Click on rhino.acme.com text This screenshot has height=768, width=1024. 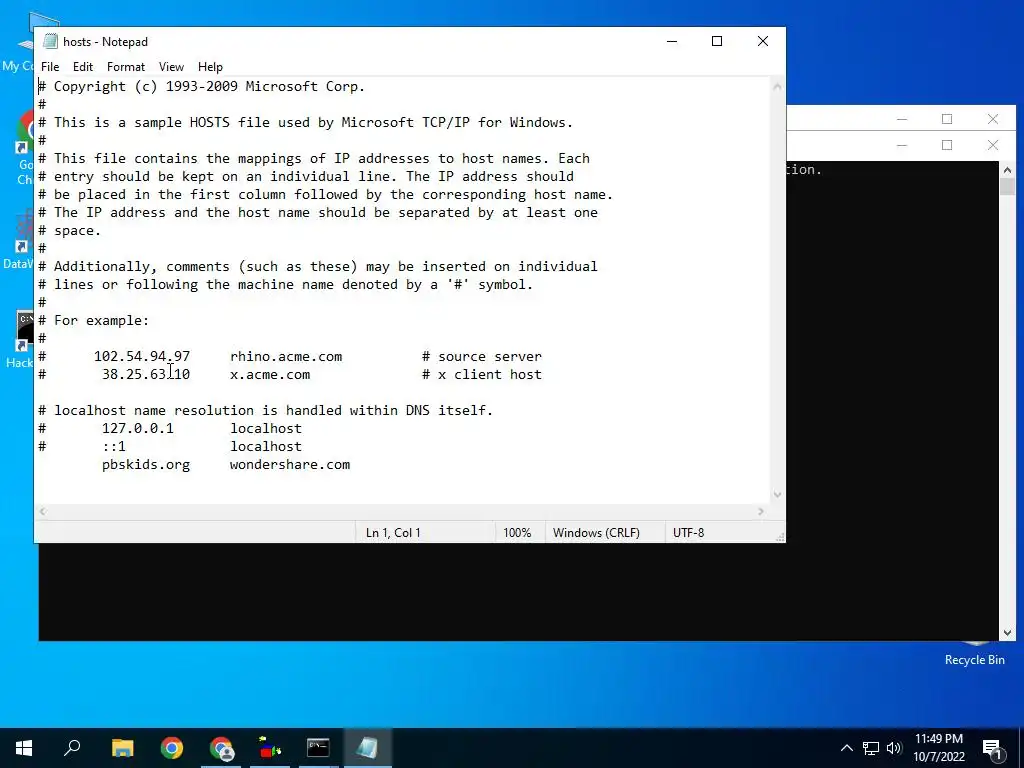tap(286, 357)
